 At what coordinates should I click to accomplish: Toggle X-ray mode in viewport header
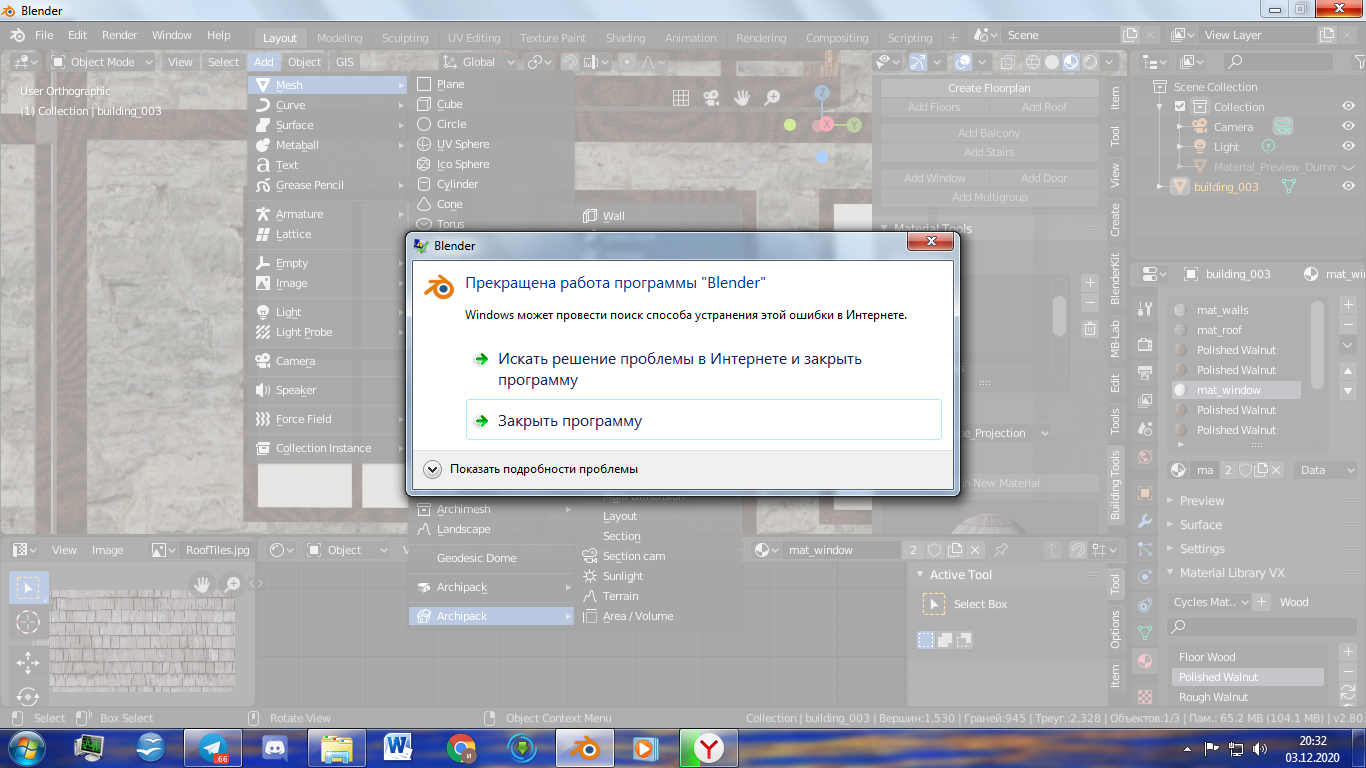[1008, 62]
